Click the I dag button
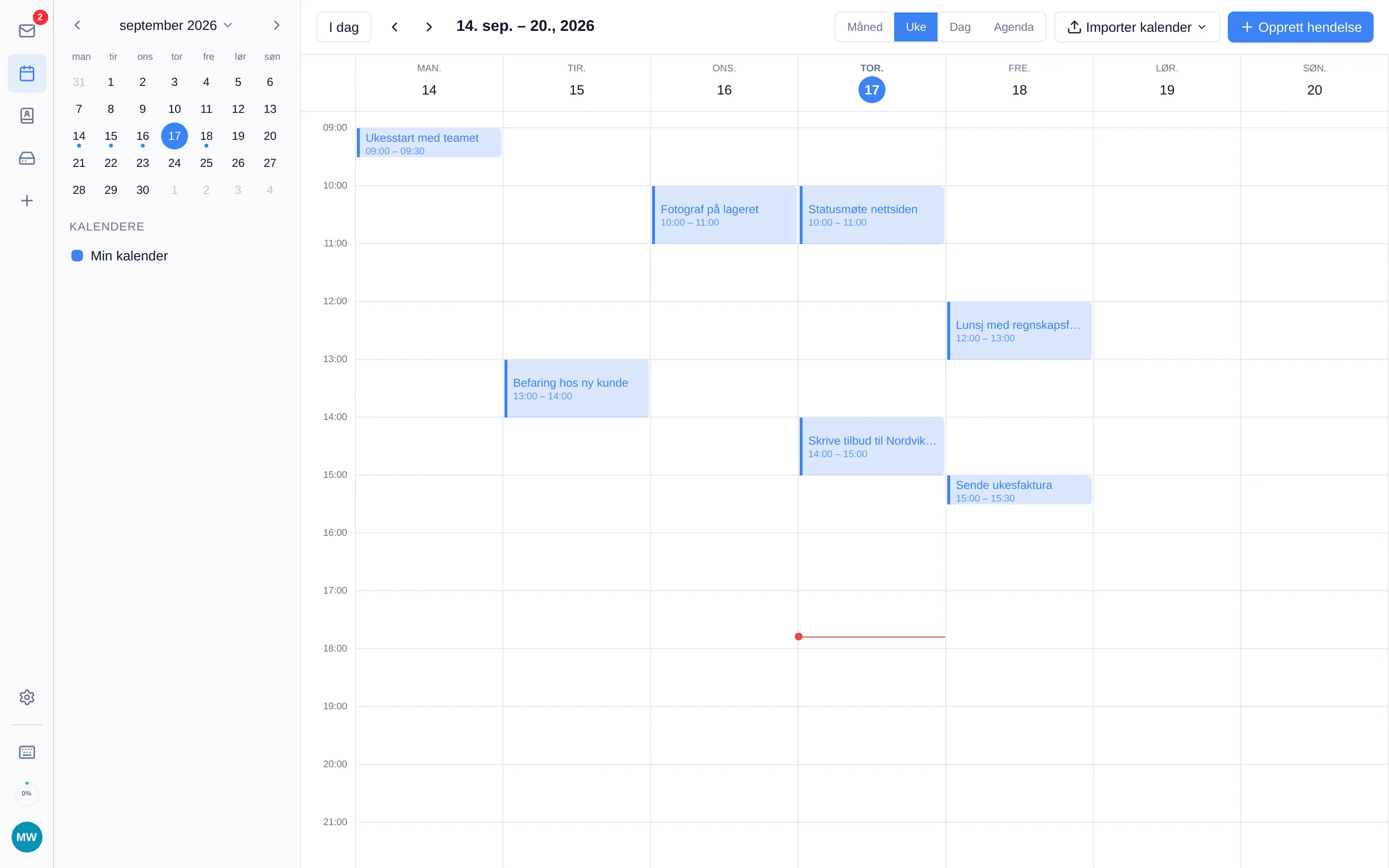The image size is (1389, 868). (x=344, y=27)
